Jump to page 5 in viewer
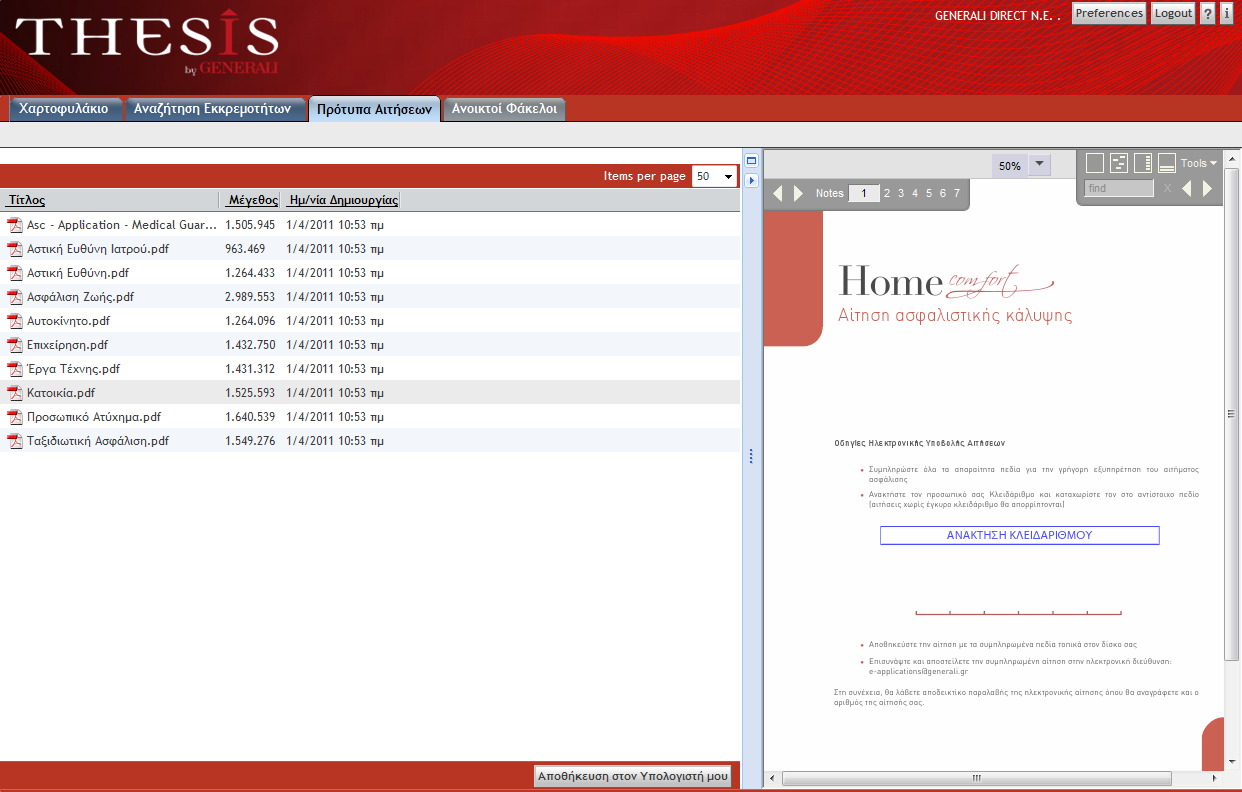The height and width of the screenshot is (792, 1242). pyautogui.click(x=929, y=193)
